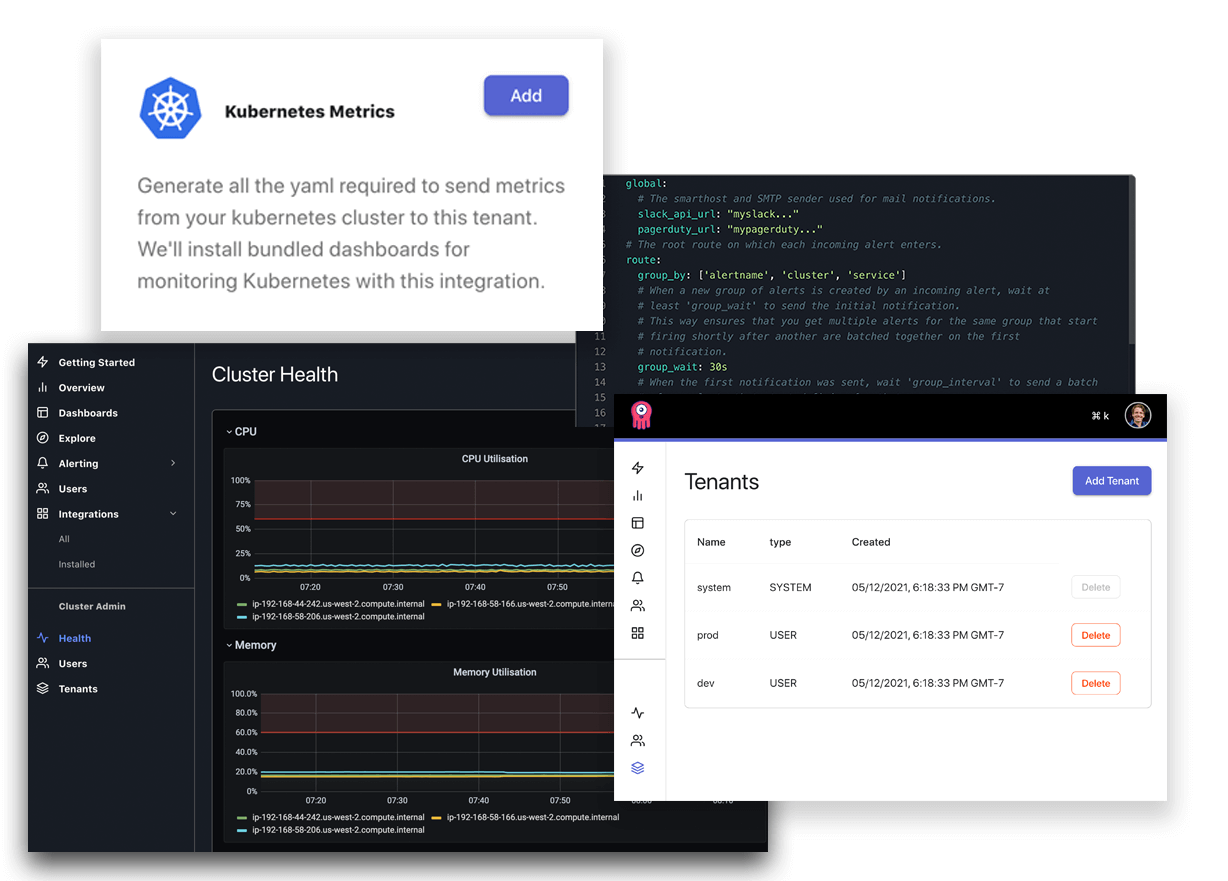Screen dimensions: 1228x881
Task: Click the Integrations grid icon
Action: 42,513
